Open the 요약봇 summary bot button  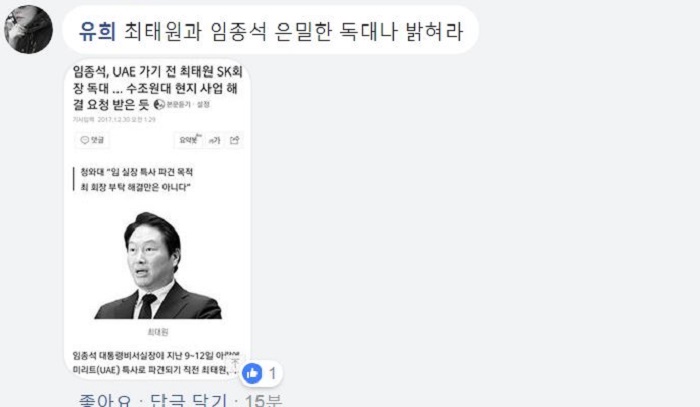point(189,140)
